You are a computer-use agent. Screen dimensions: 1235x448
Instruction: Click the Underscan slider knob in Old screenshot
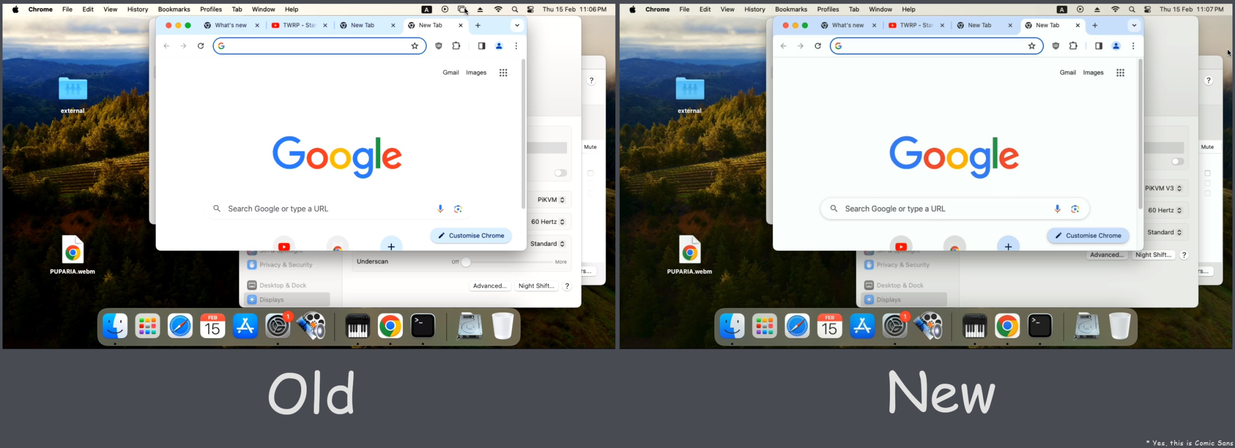tap(466, 262)
